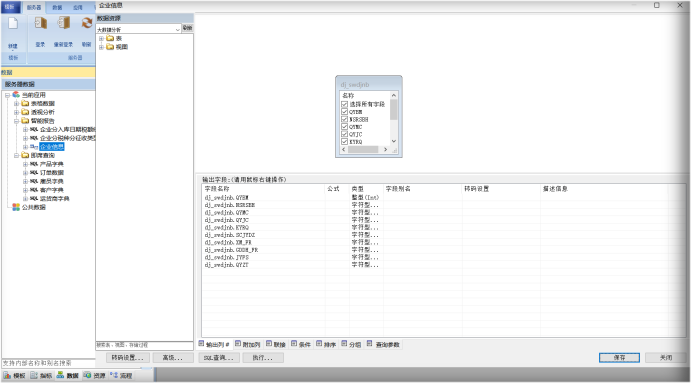Open the 资源 panel icon in bottom bar
Viewport: 692px width, 384px height.
coord(87,376)
